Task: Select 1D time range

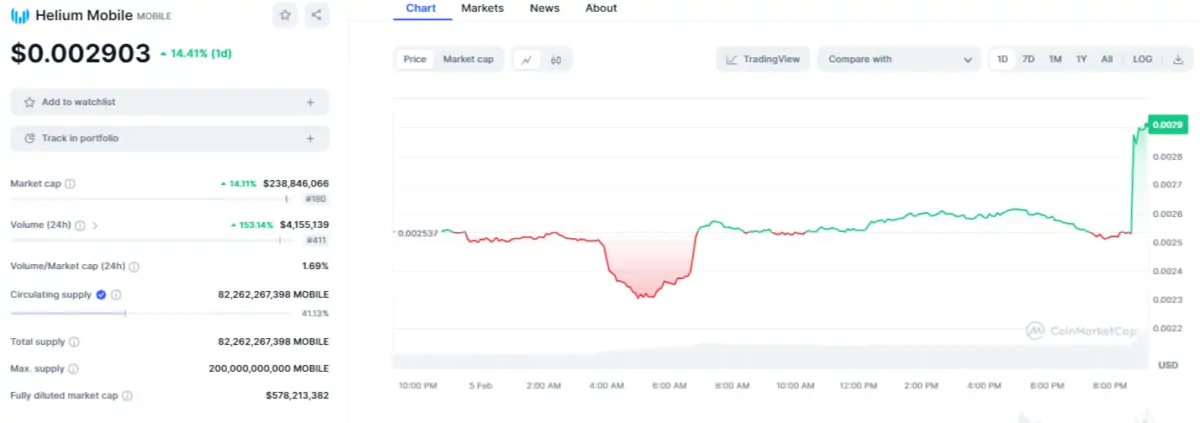Action: point(1002,59)
